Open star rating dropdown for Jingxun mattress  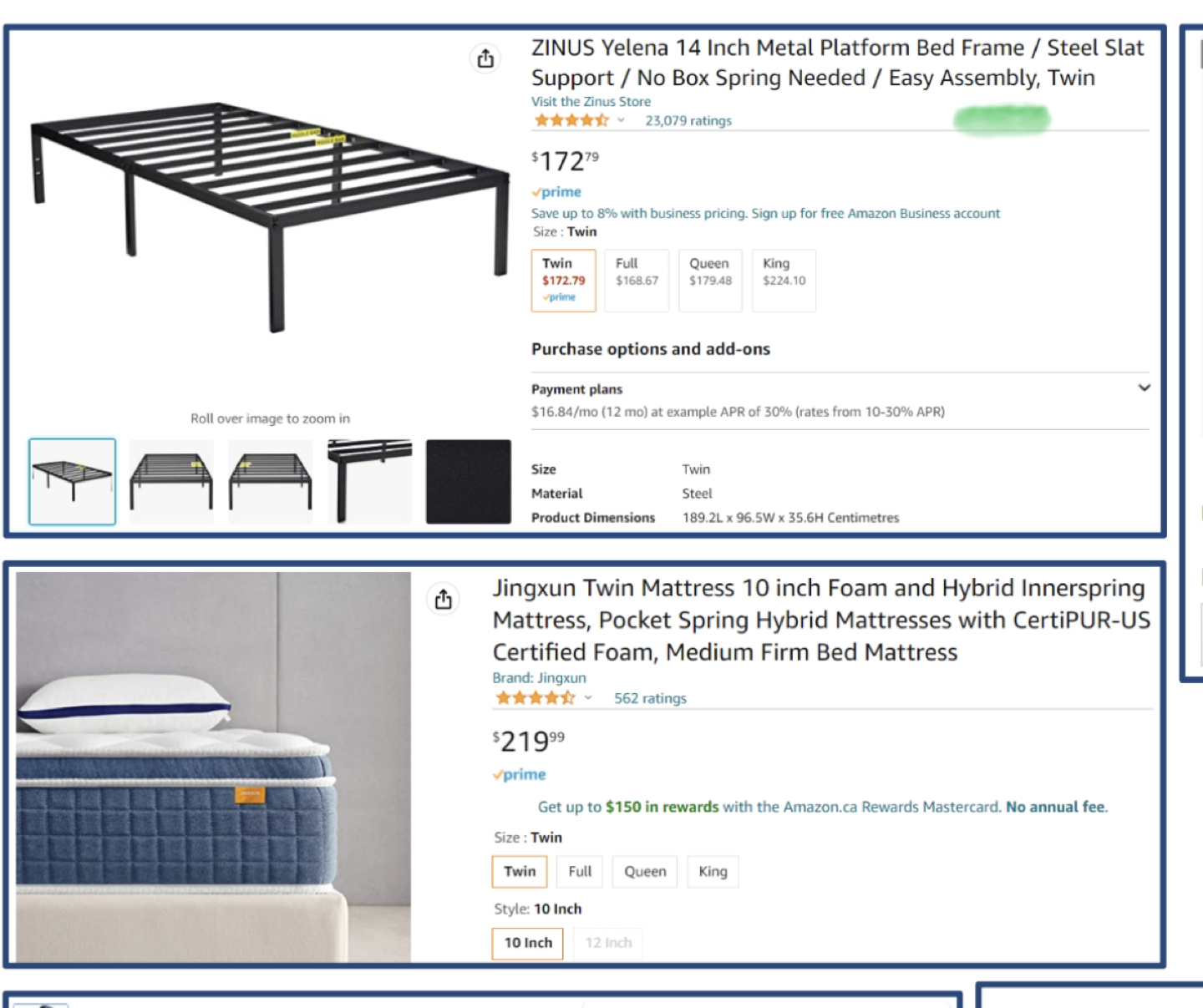(x=588, y=698)
